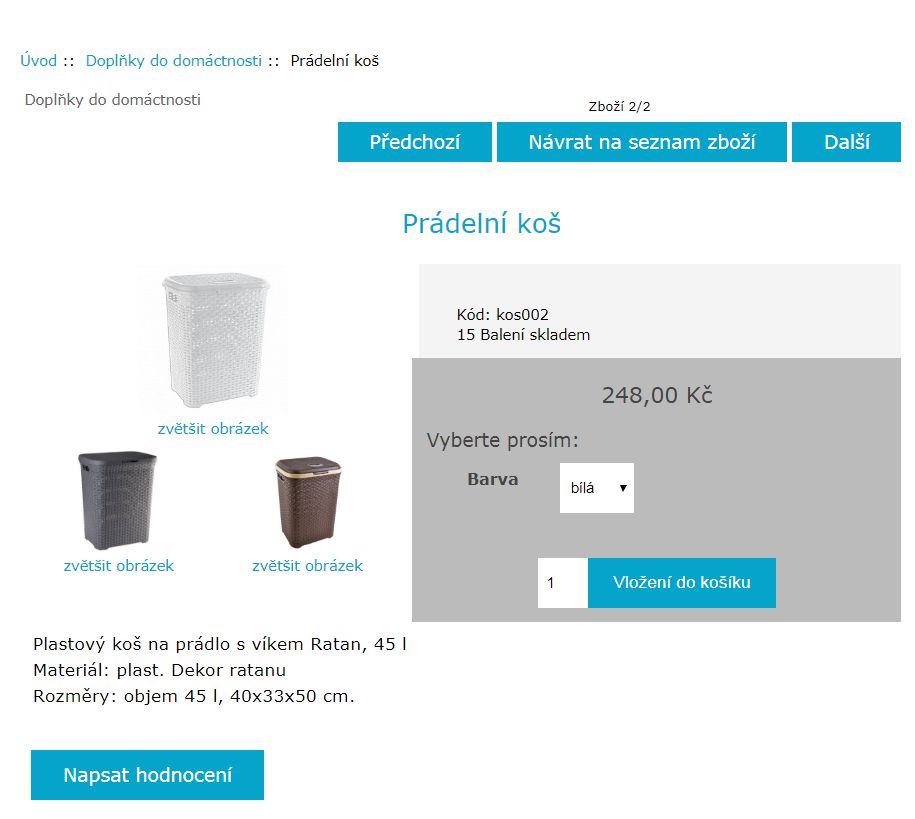Click zvětšit obrázek under brown basket
Viewport: 915px width, 819px height.
(308, 566)
